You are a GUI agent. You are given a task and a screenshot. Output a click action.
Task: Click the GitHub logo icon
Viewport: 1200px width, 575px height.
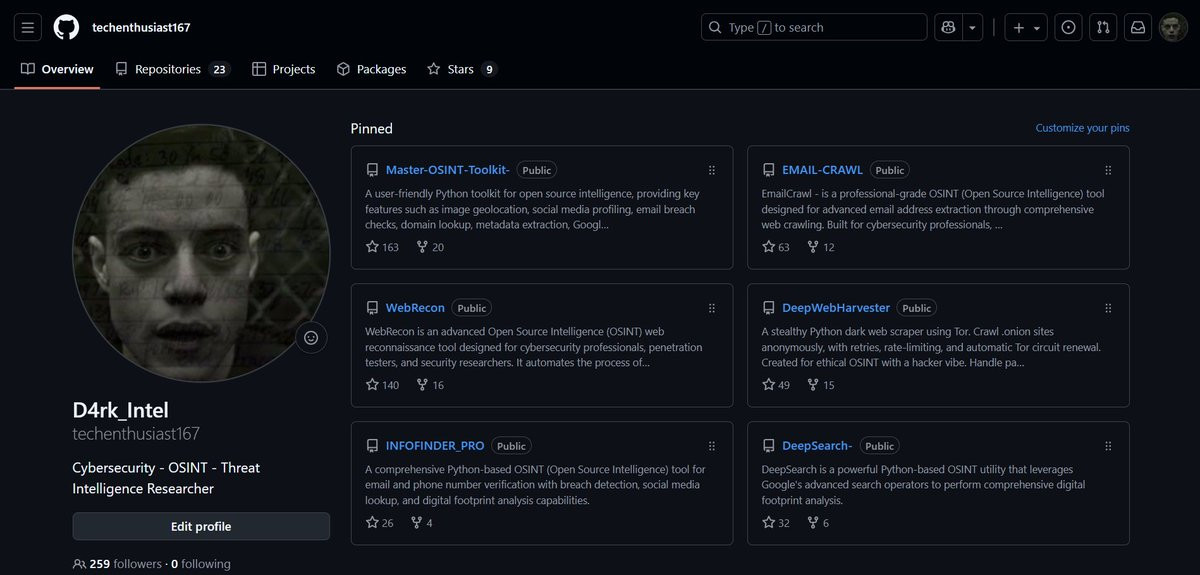[66, 28]
